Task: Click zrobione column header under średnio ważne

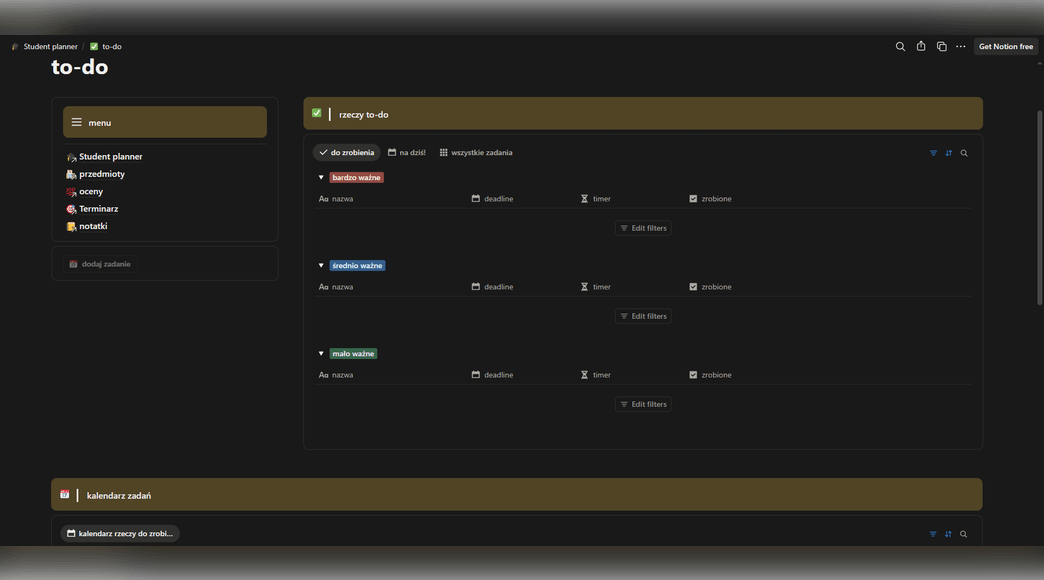Action: click(710, 286)
